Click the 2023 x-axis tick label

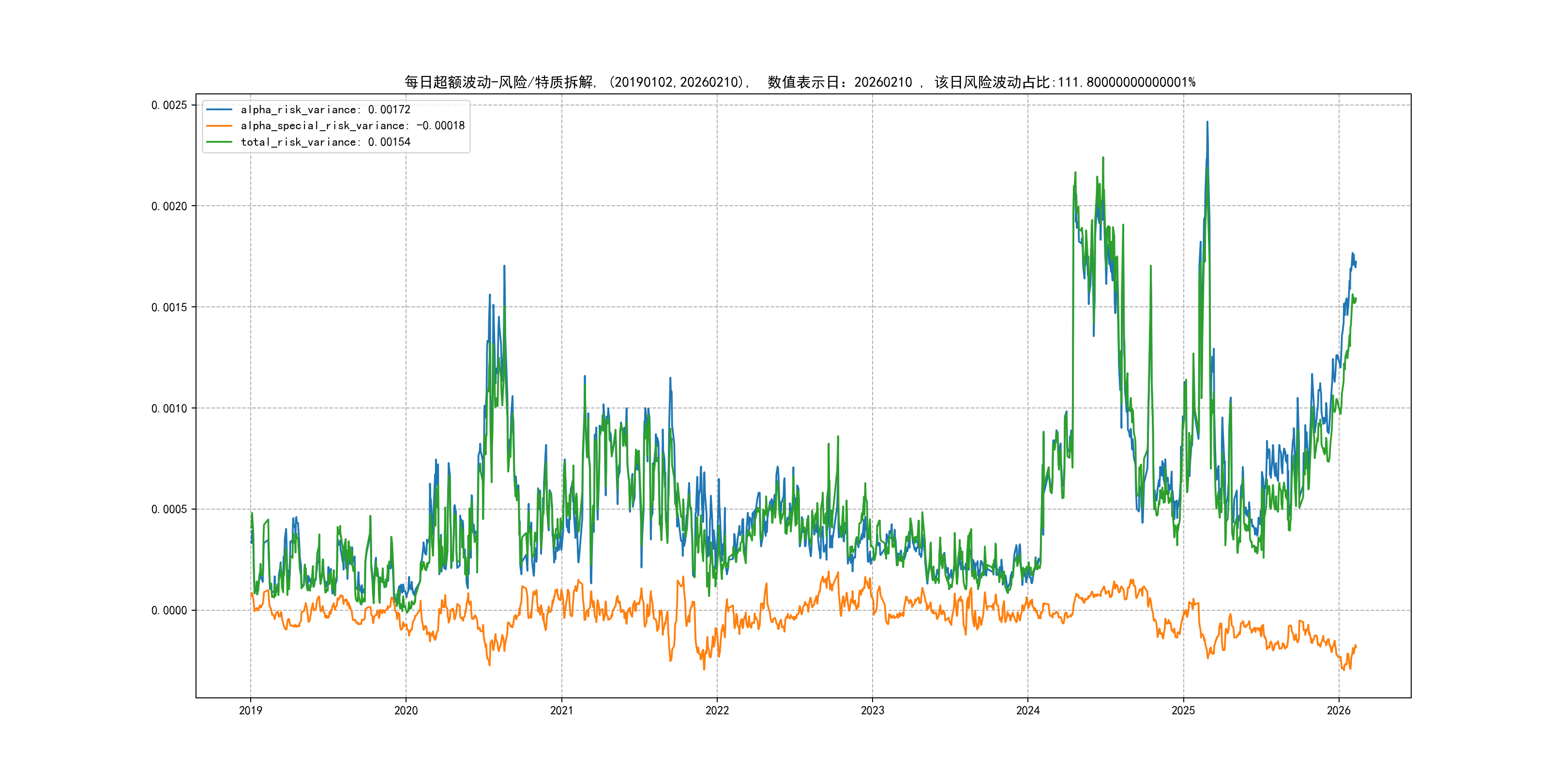pos(872,710)
